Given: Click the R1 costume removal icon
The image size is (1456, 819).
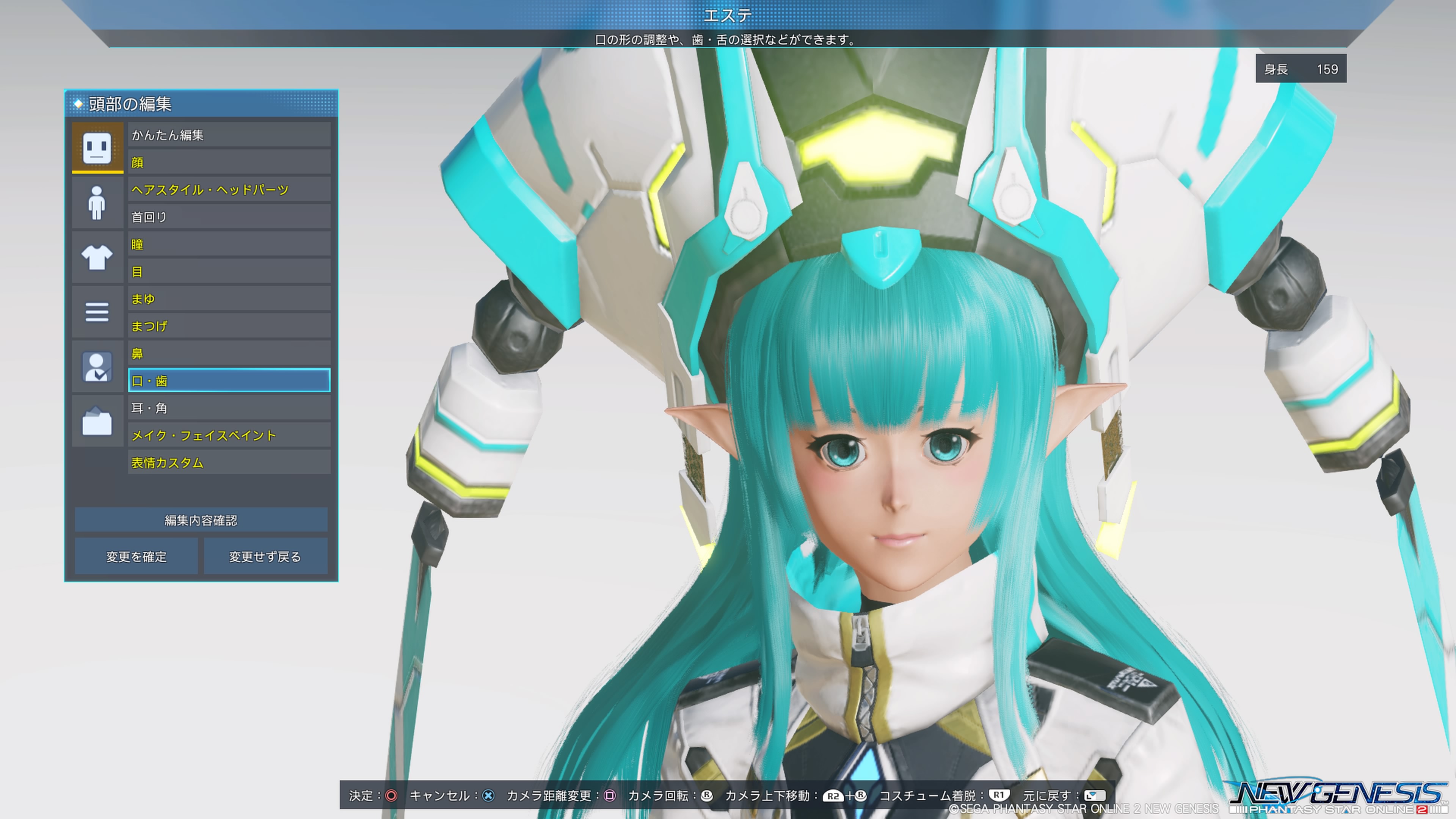Looking at the screenshot, I should pyautogui.click(x=999, y=795).
